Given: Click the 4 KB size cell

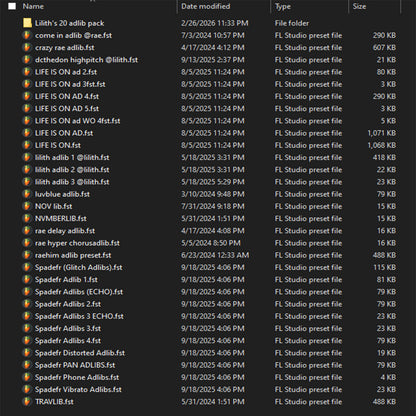Looking at the screenshot, I should coord(388,377).
